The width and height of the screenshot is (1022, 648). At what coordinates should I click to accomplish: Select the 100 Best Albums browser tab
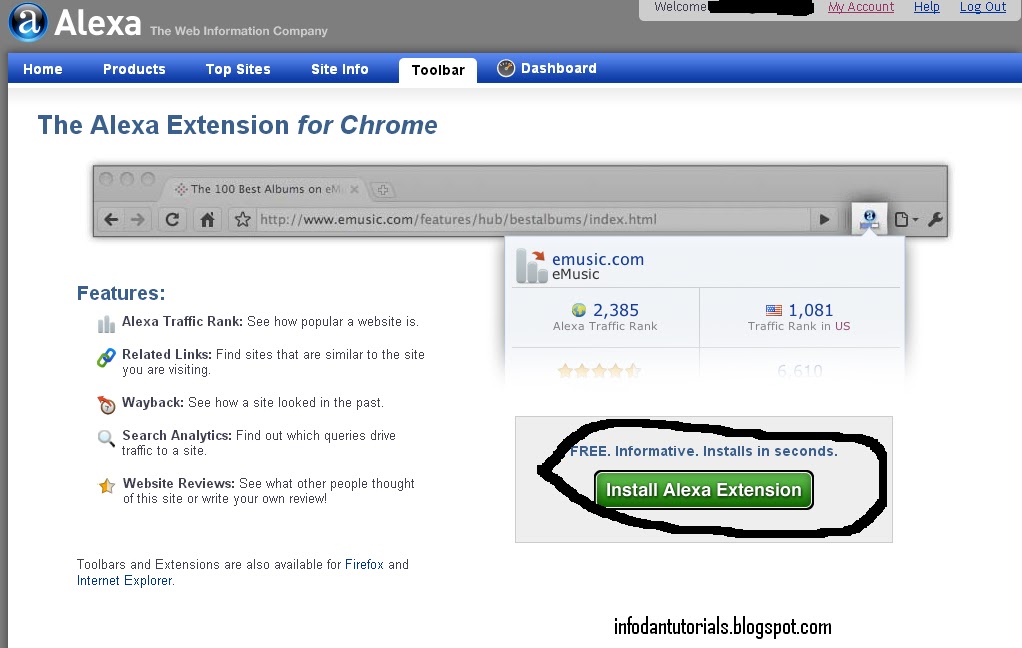click(x=264, y=189)
